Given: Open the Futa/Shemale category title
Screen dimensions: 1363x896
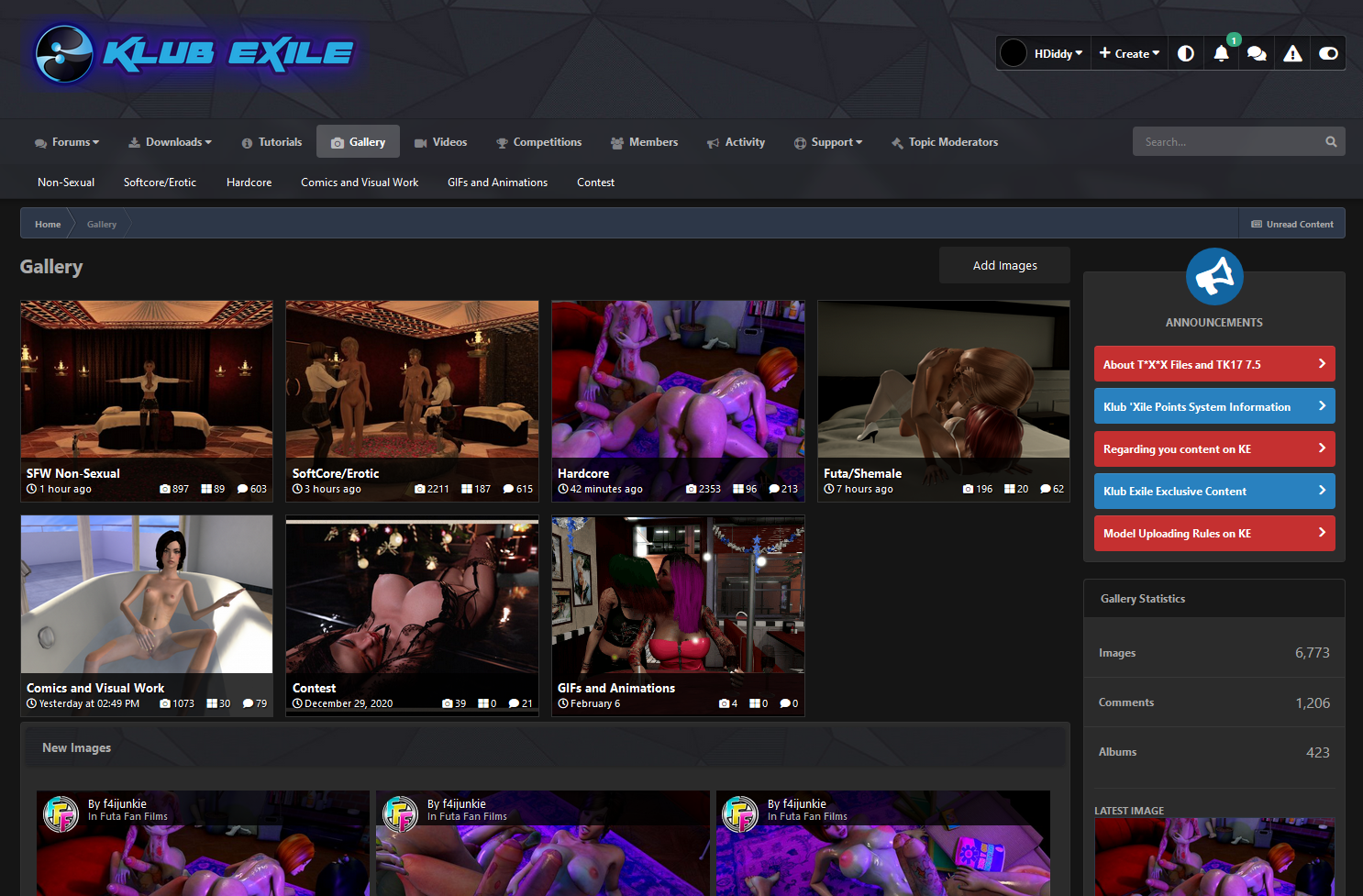Looking at the screenshot, I should [x=862, y=473].
